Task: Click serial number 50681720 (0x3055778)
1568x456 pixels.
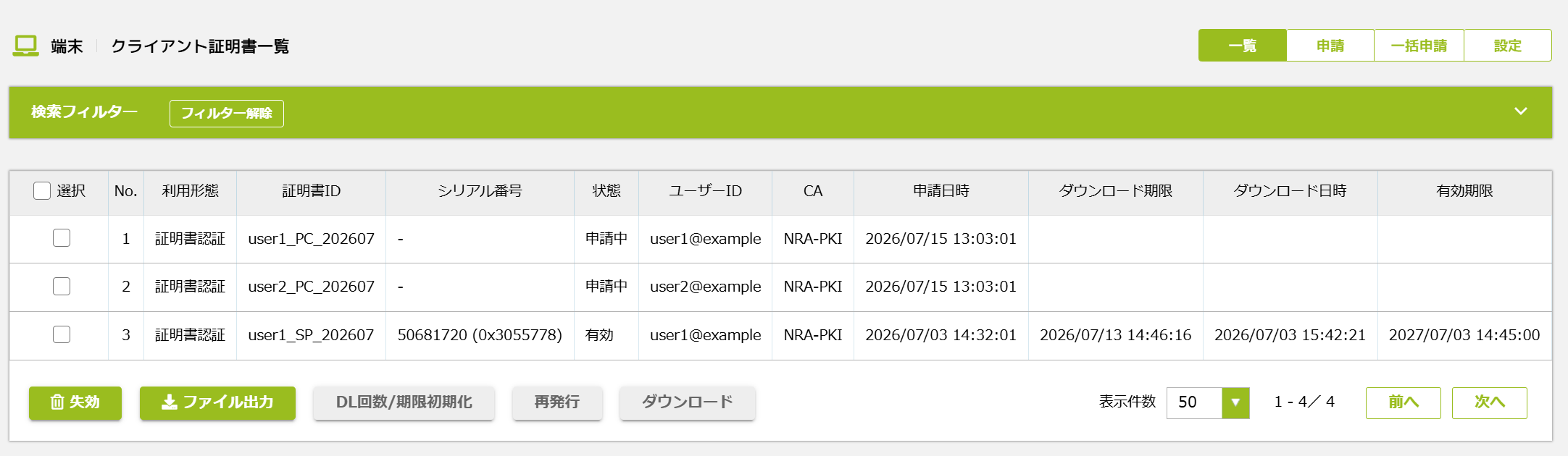Action: click(x=480, y=335)
